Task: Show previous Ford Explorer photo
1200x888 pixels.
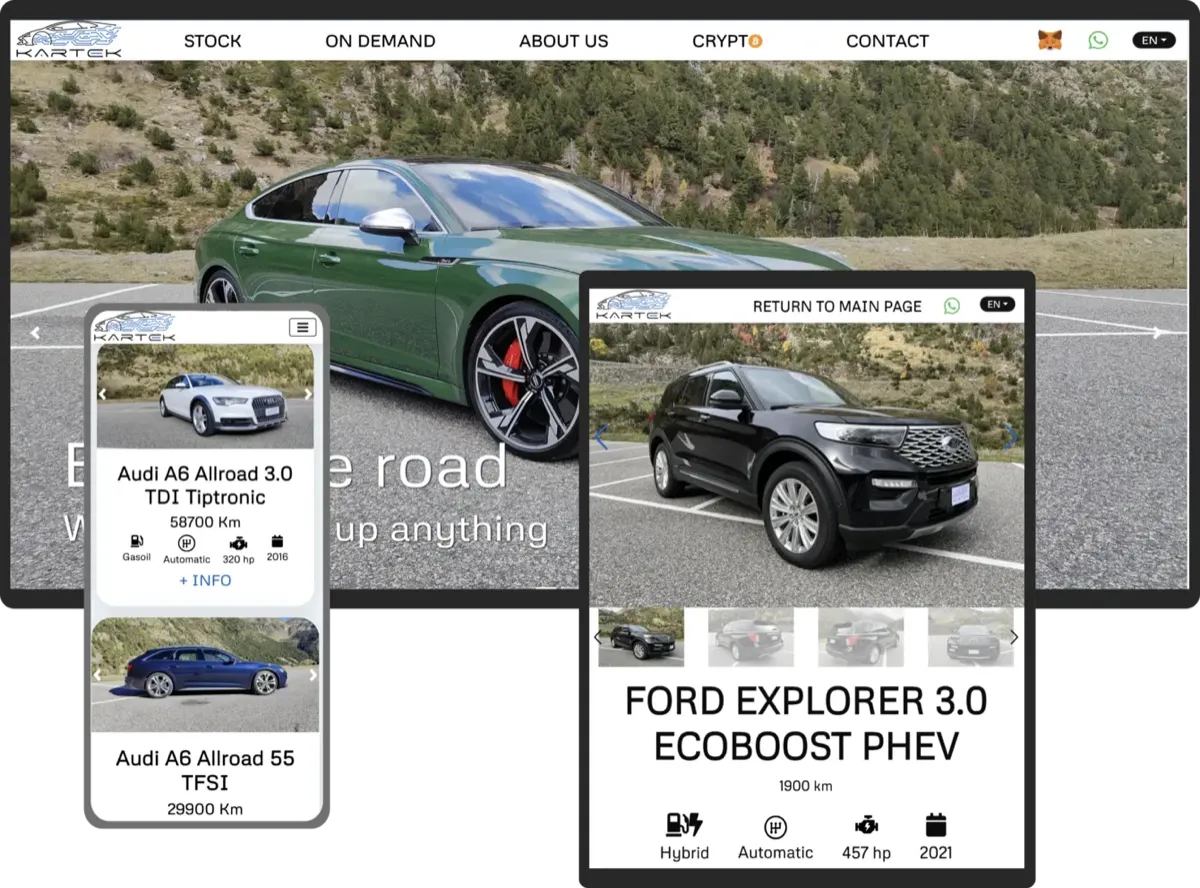Action: pyautogui.click(x=602, y=437)
